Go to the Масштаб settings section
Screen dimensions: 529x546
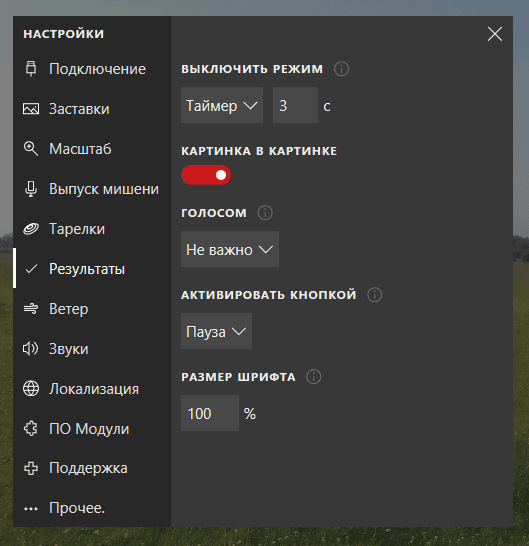92,149
